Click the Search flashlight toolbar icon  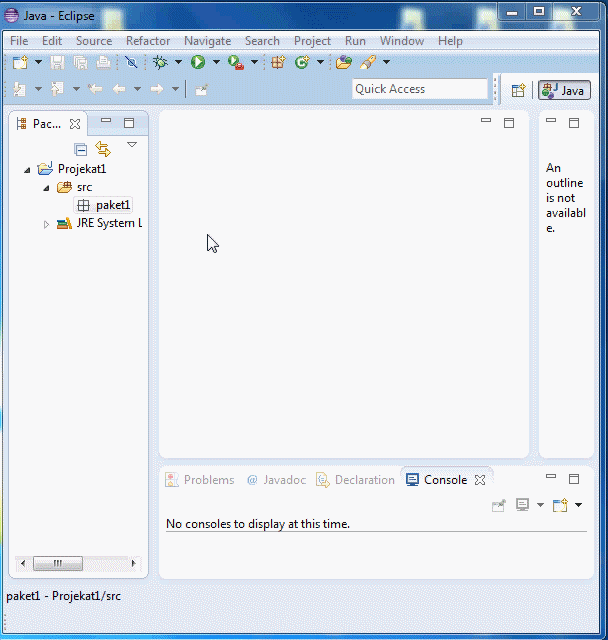coord(368,62)
